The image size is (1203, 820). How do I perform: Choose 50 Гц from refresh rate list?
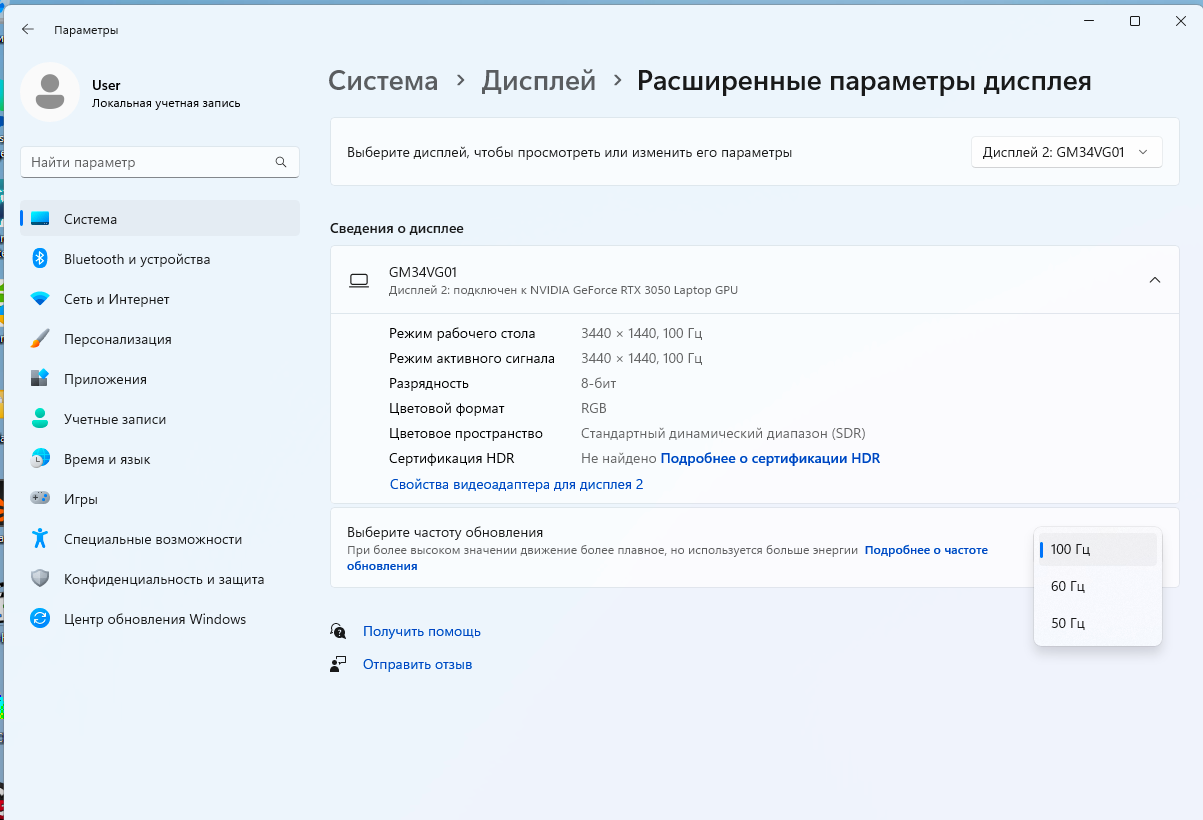(x=1068, y=623)
